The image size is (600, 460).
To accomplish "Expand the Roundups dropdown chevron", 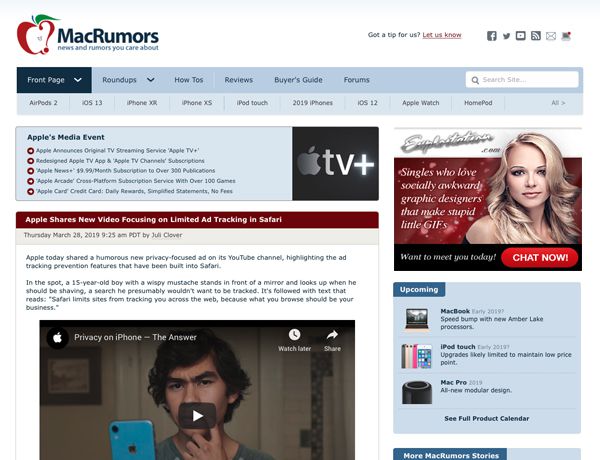I will click(x=151, y=80).
